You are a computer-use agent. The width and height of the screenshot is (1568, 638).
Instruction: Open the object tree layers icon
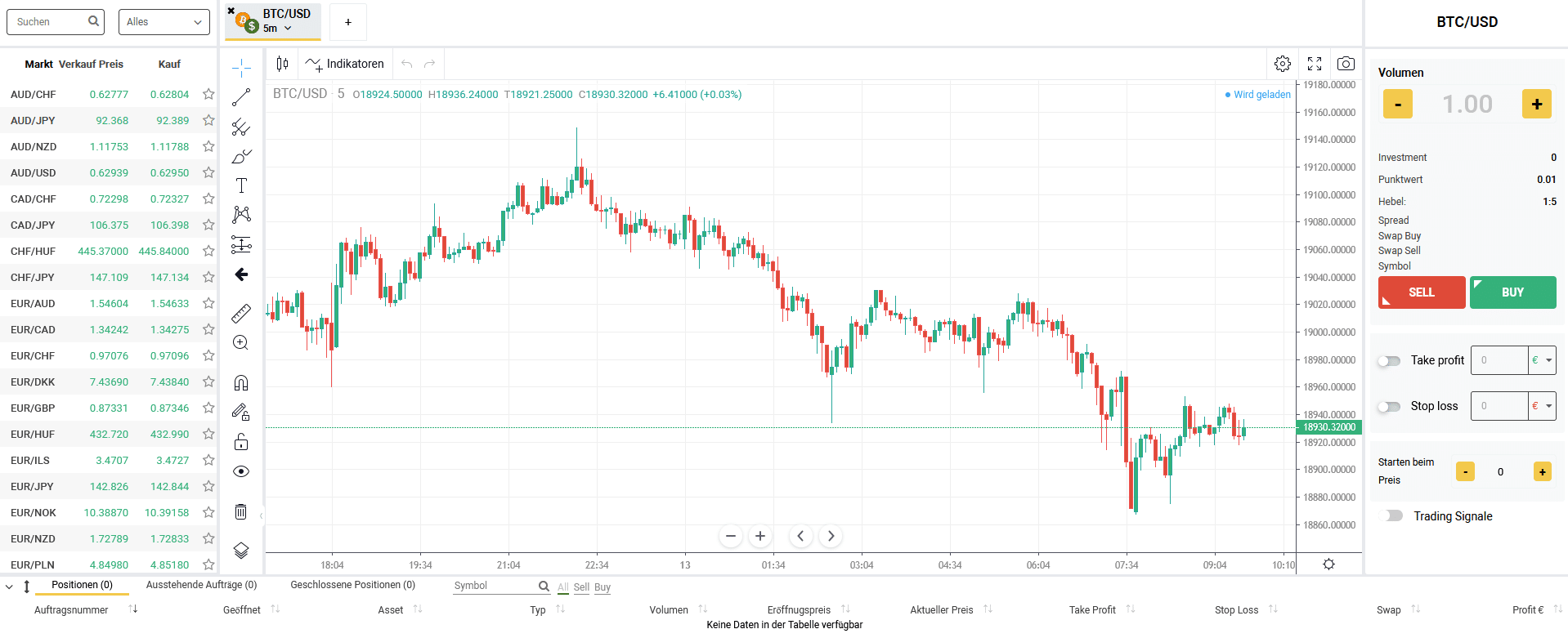click(241, 551)
